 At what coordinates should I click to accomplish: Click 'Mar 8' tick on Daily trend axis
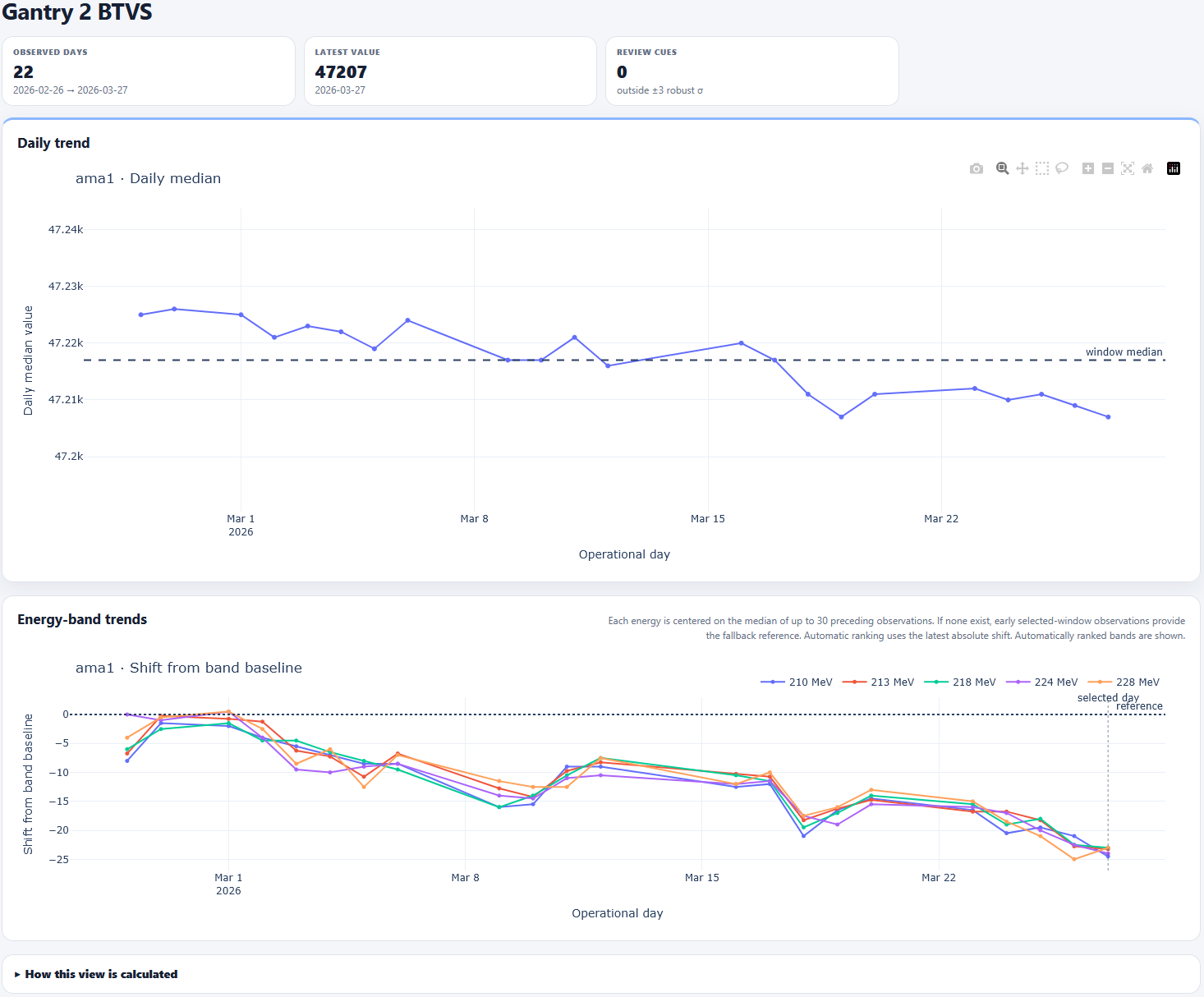point(474,518)
